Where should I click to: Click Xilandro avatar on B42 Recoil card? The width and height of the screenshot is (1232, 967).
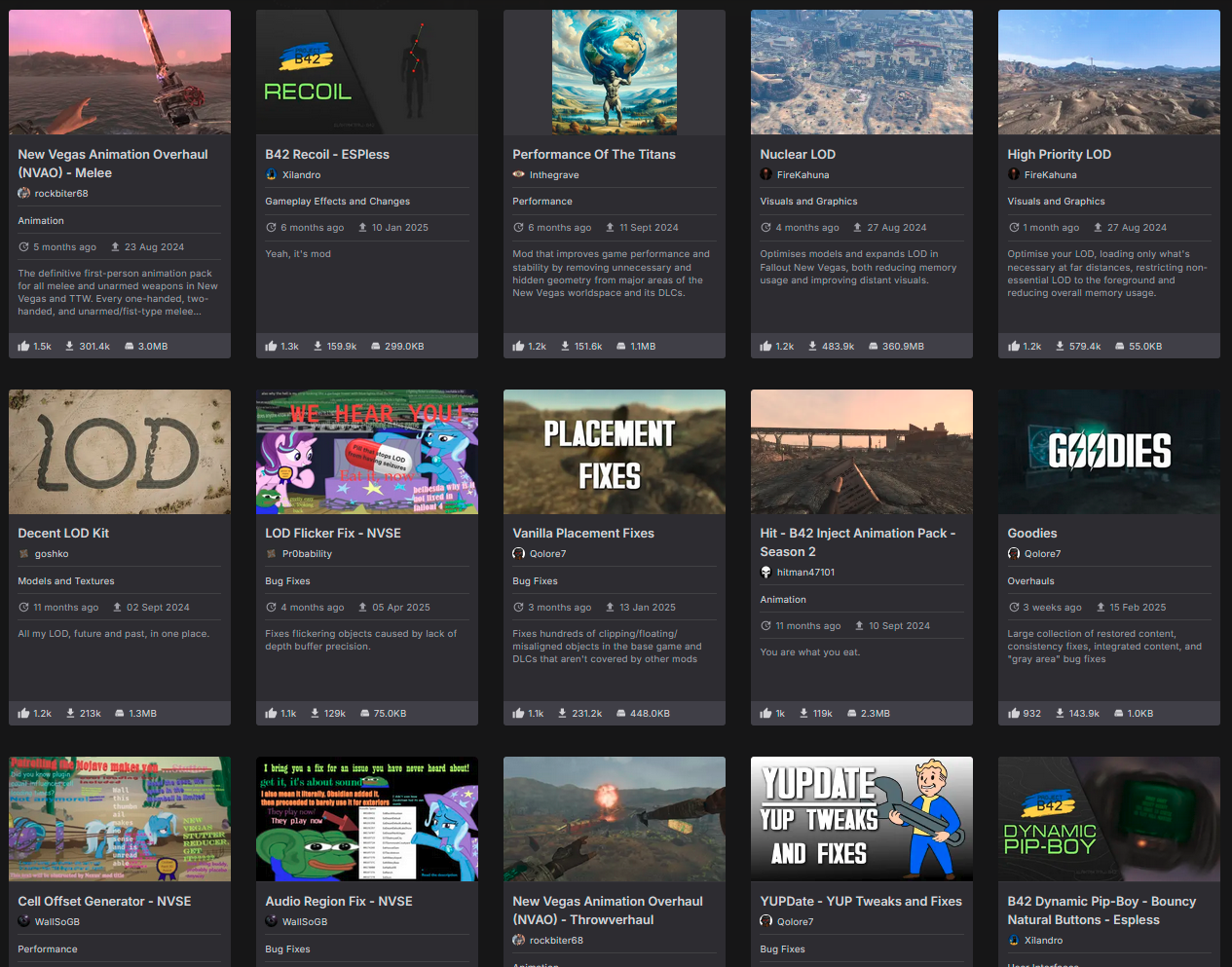(272, 174)
